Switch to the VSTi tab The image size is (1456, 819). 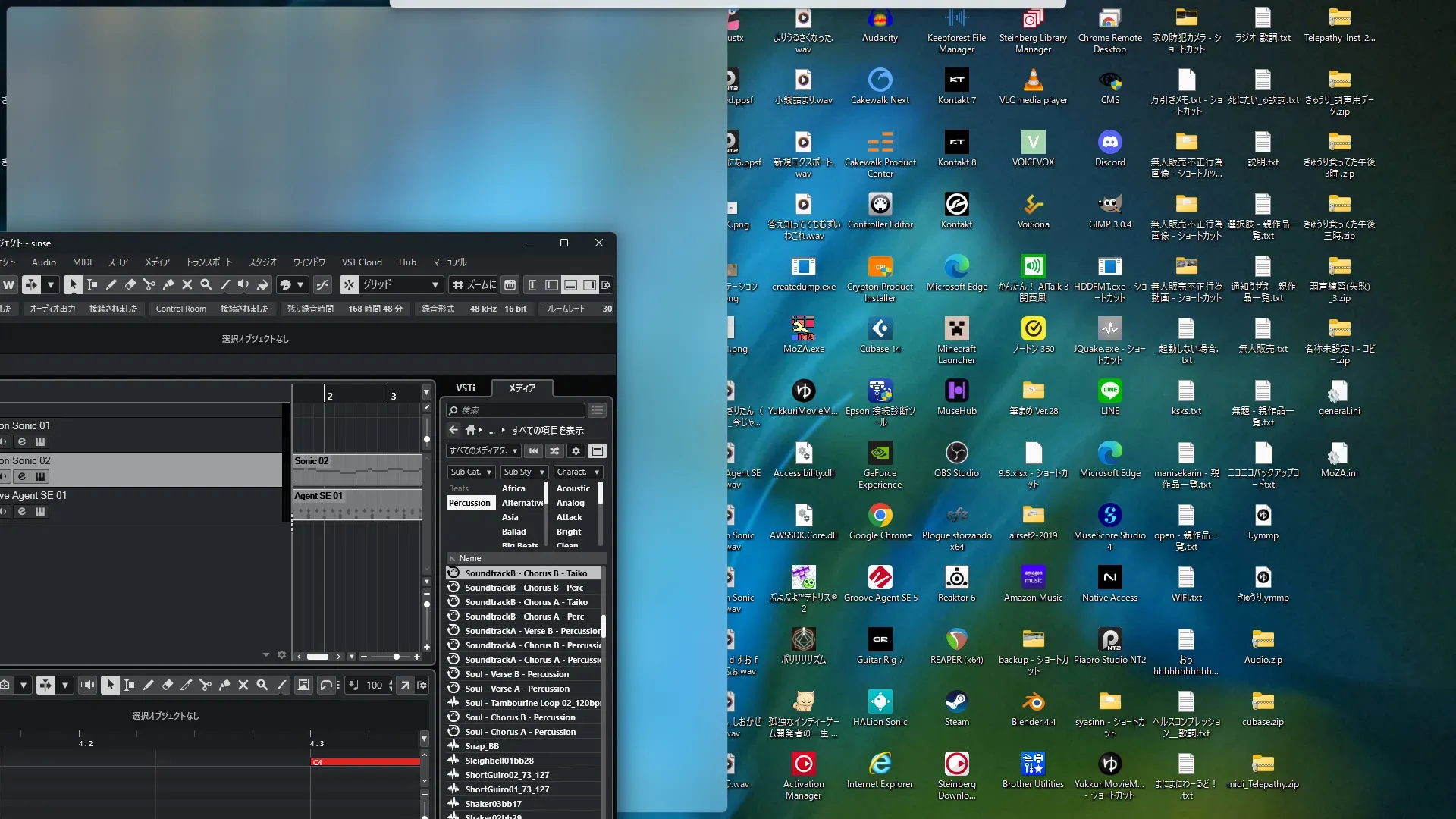pyautogui.click(x=466, y=388)
